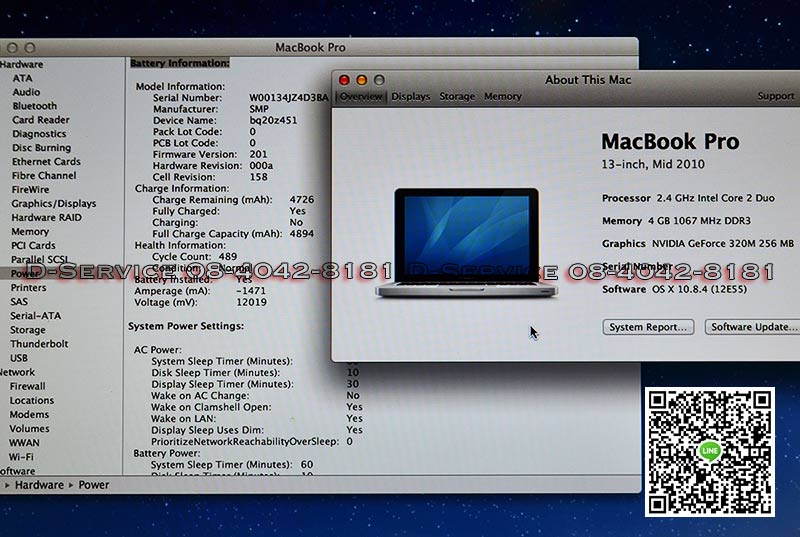Open Ethernet Cards hardware entry

tap(46, 162)
